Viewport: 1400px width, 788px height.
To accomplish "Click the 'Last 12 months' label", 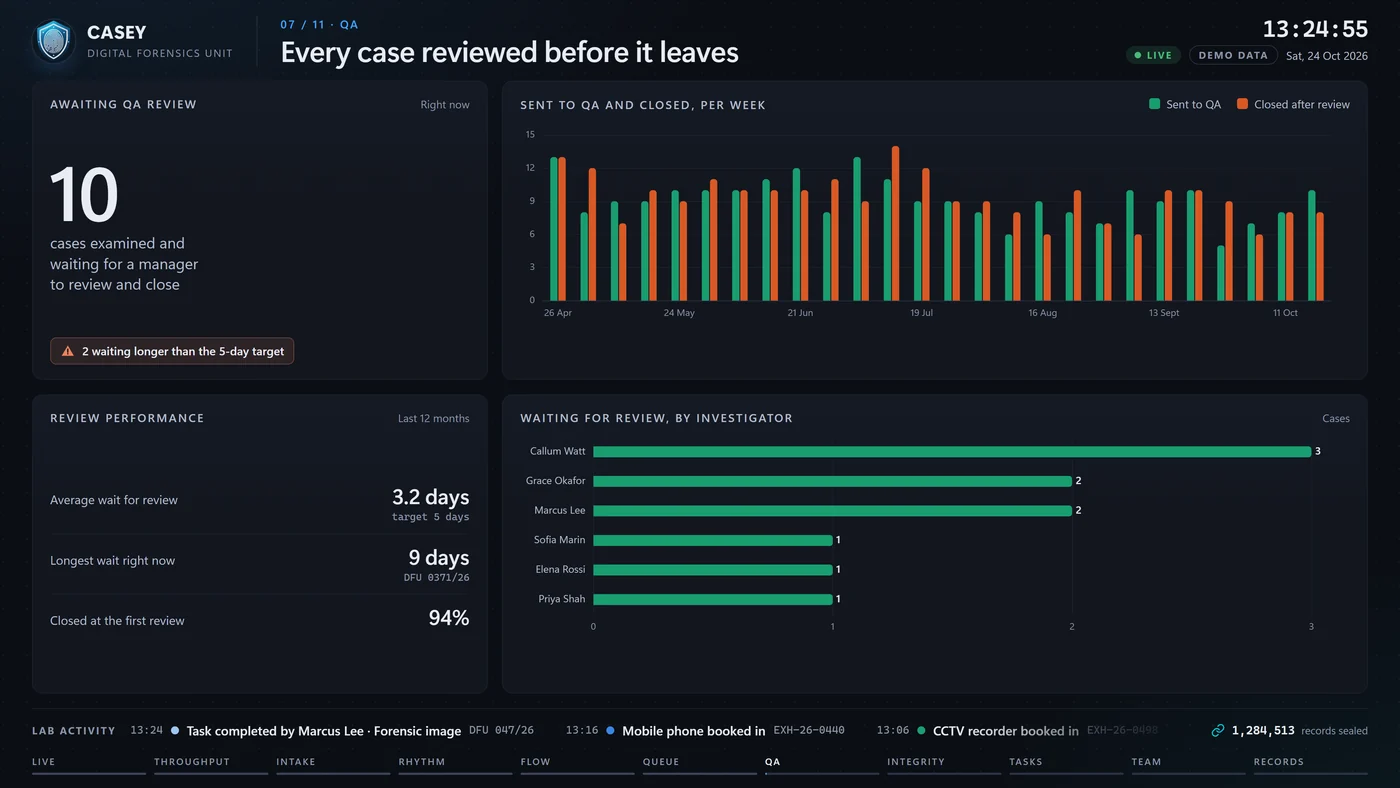I will (x=434, y=418).
